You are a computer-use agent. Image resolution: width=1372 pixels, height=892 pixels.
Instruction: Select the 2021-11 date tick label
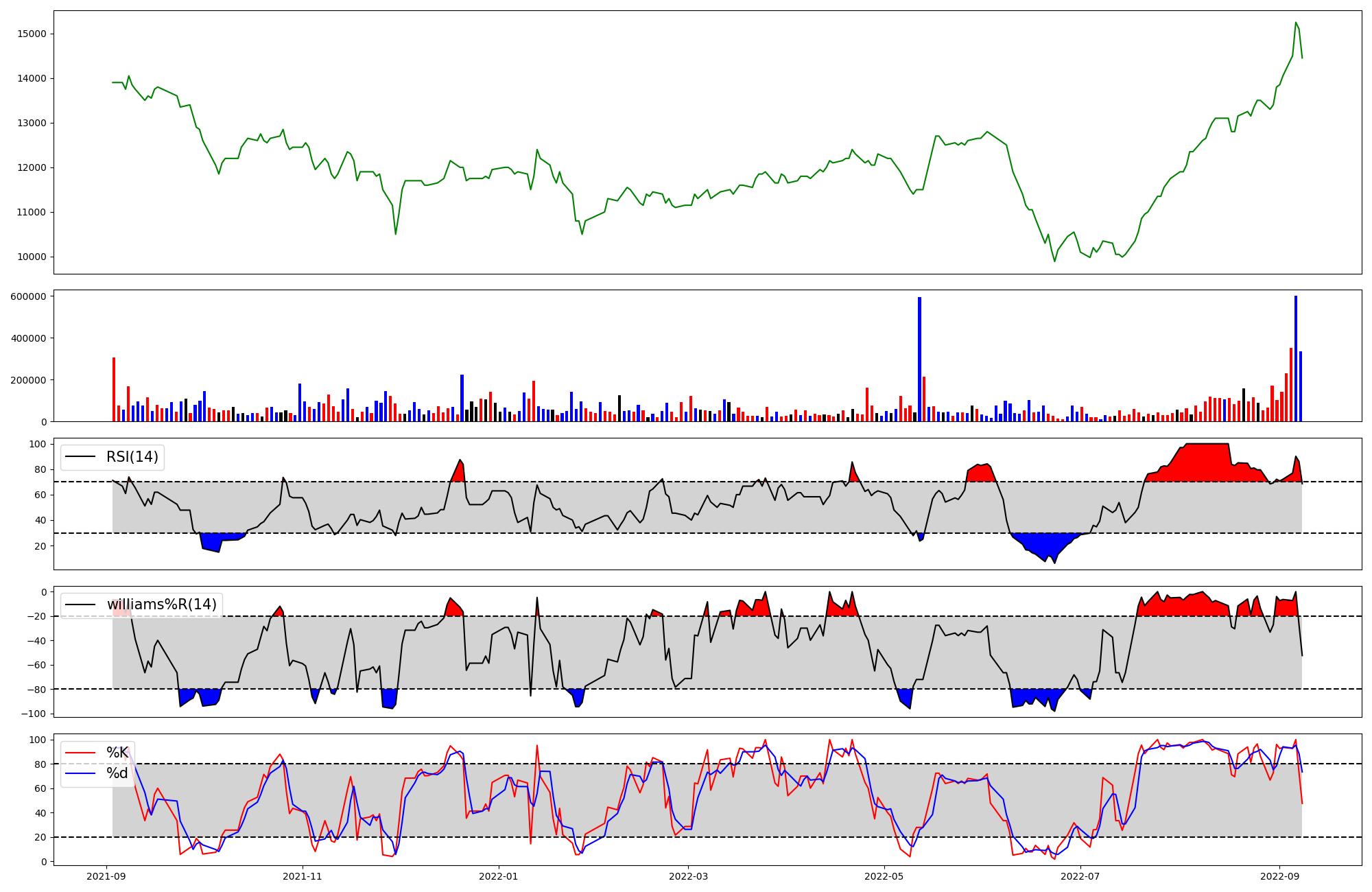click(303, 876)
